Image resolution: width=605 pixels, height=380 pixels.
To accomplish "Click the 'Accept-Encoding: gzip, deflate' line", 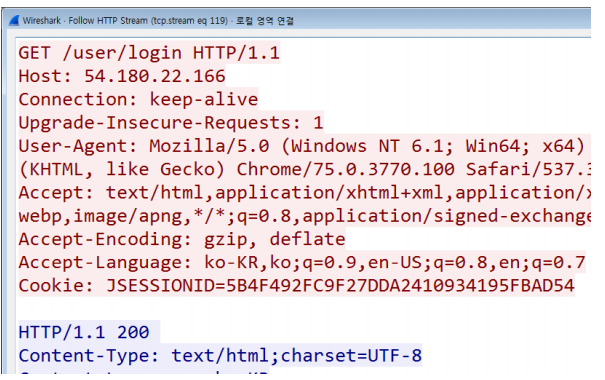I will tap(182, 239).
